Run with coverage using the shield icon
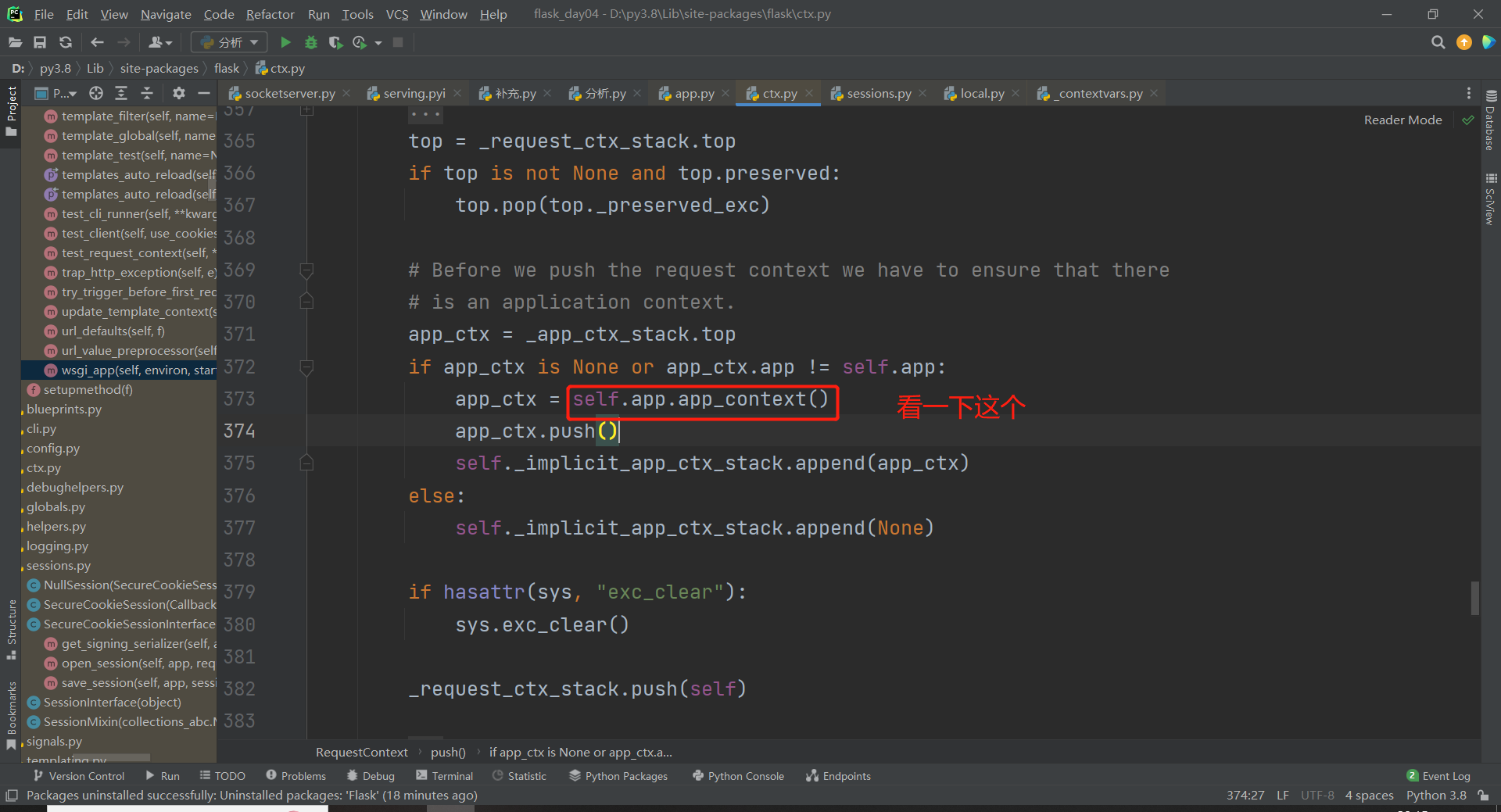 point(335,42)
